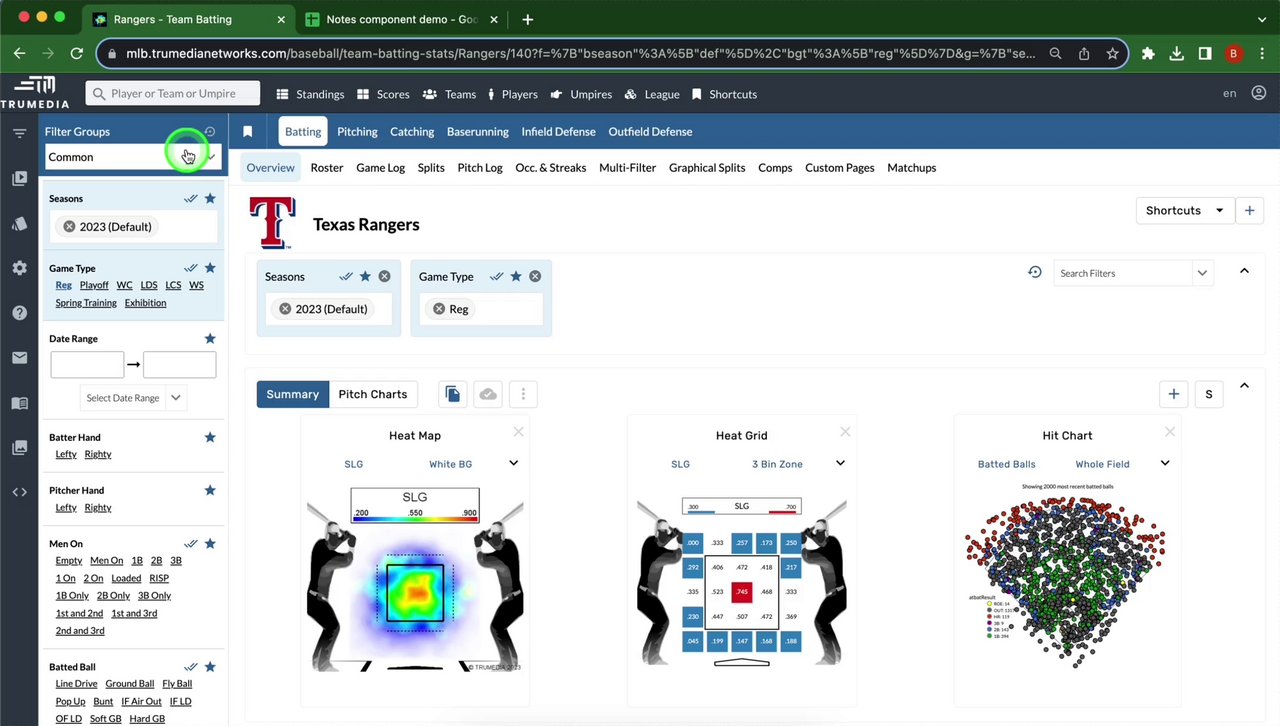The width and height of the screenshot is (1280, 726).
Task: Remove 2023 (Default) chip in sidebar Seasons
Action: 69,227
